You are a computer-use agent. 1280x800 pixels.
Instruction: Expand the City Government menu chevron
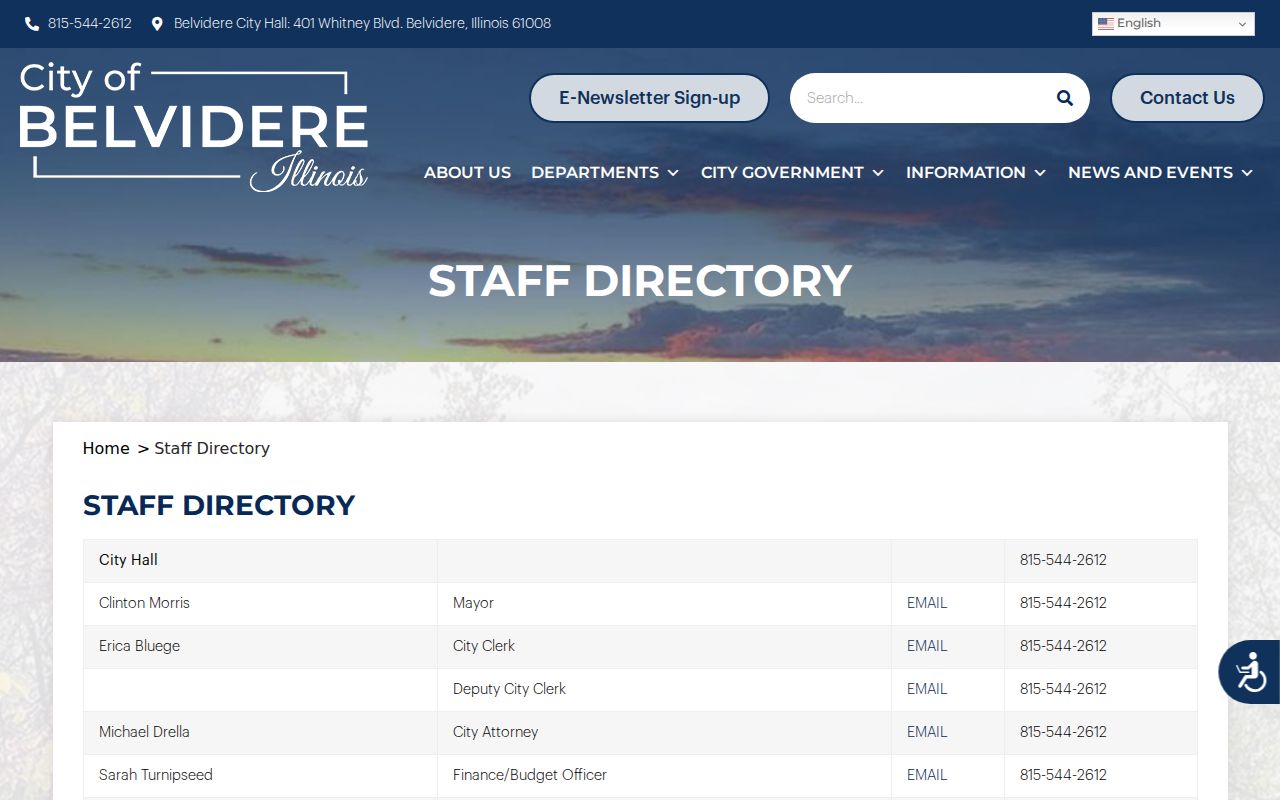click(878, 173)
